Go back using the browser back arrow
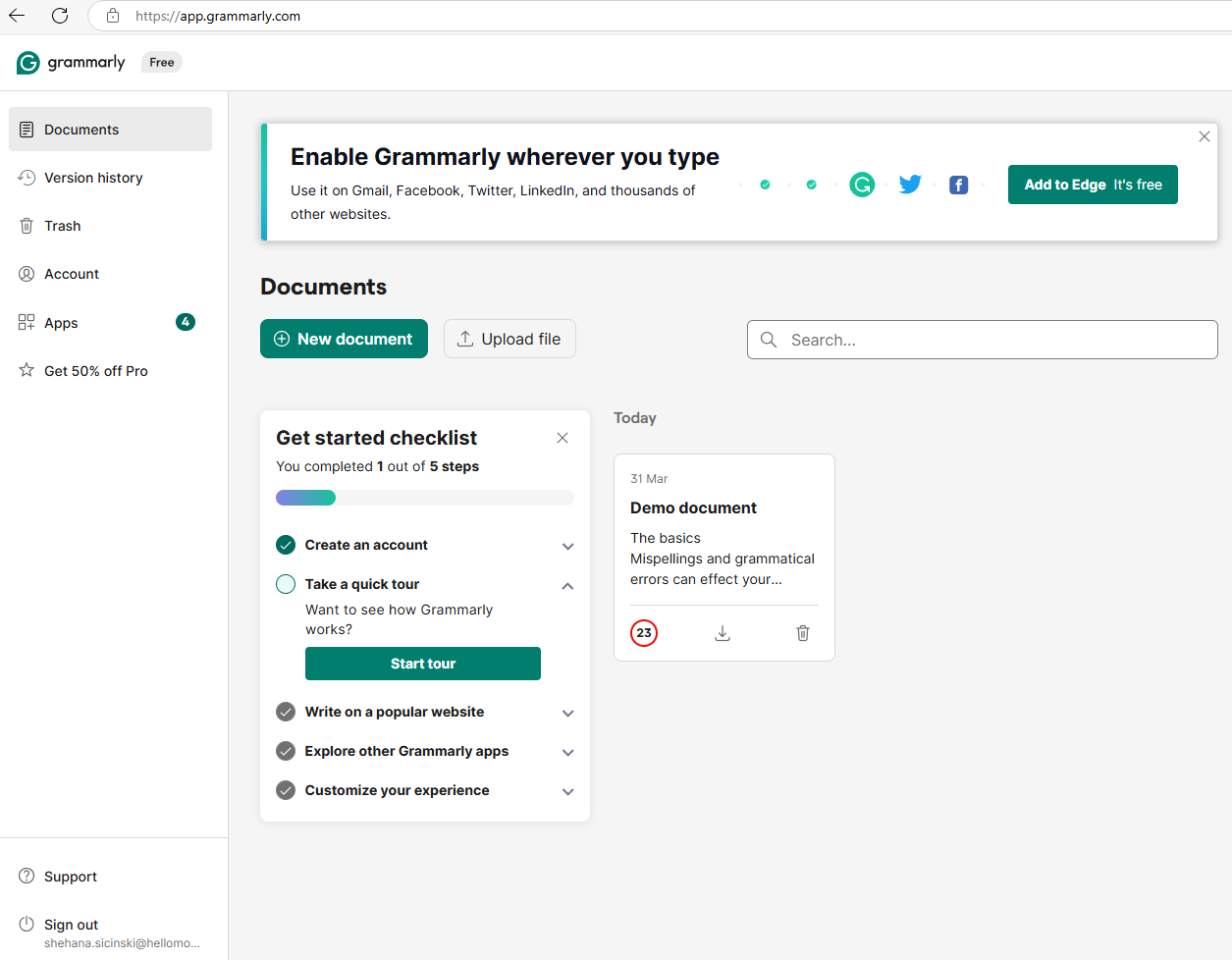The image size is (1232, 960). click(17, 16)
